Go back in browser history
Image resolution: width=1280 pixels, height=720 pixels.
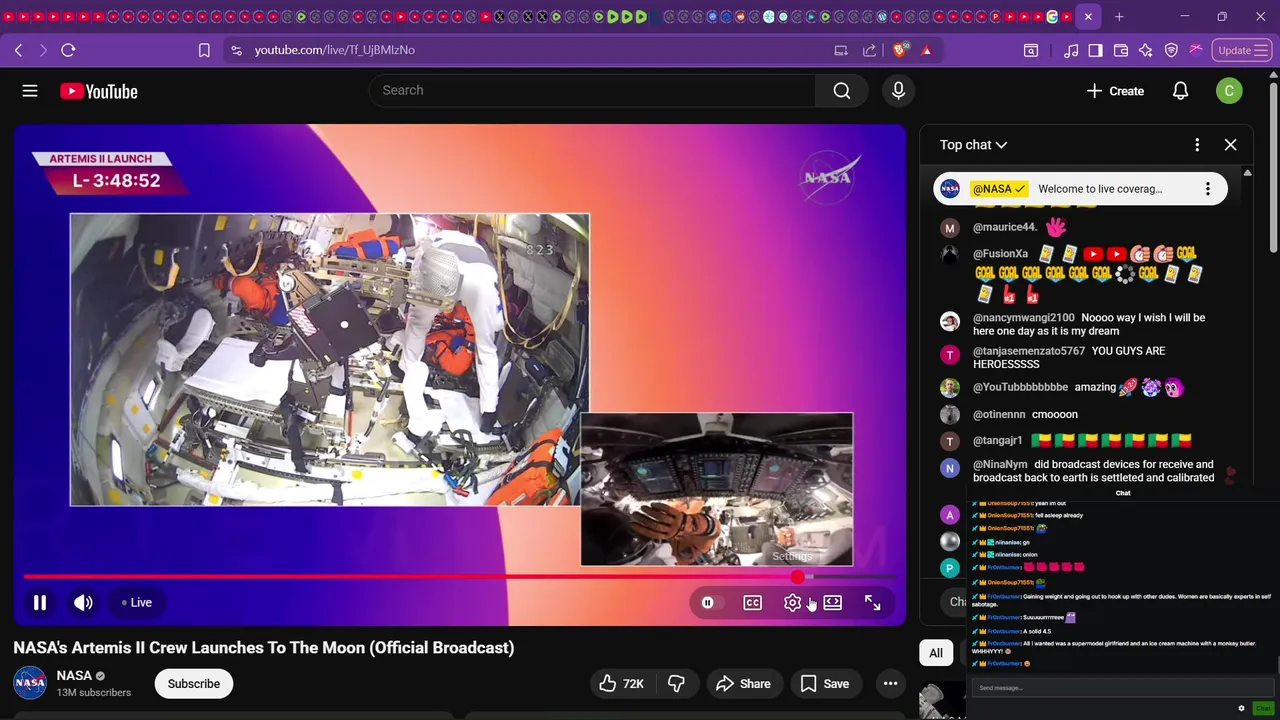click(18, 50)
